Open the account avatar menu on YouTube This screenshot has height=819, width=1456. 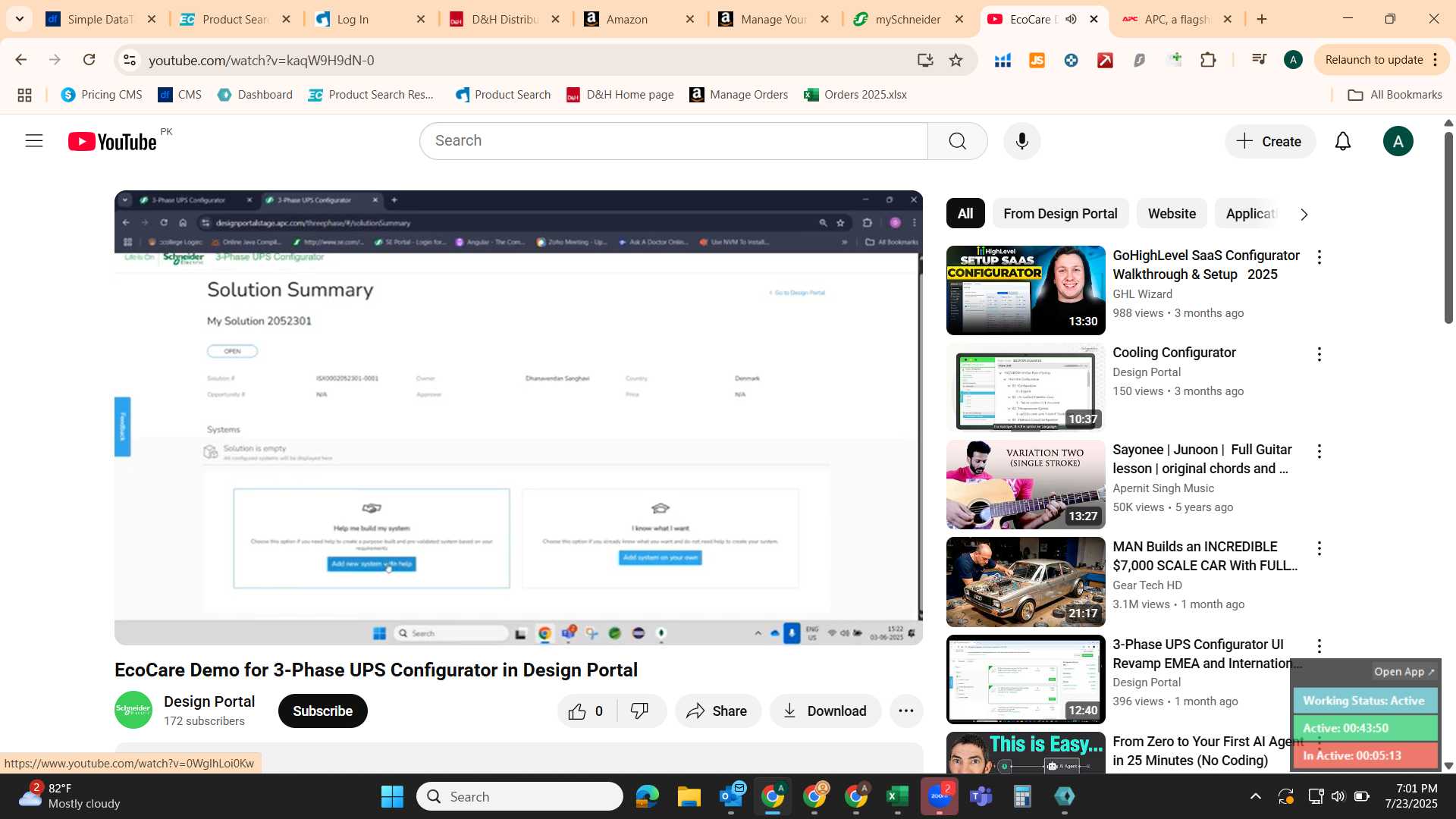point(1398,141)
